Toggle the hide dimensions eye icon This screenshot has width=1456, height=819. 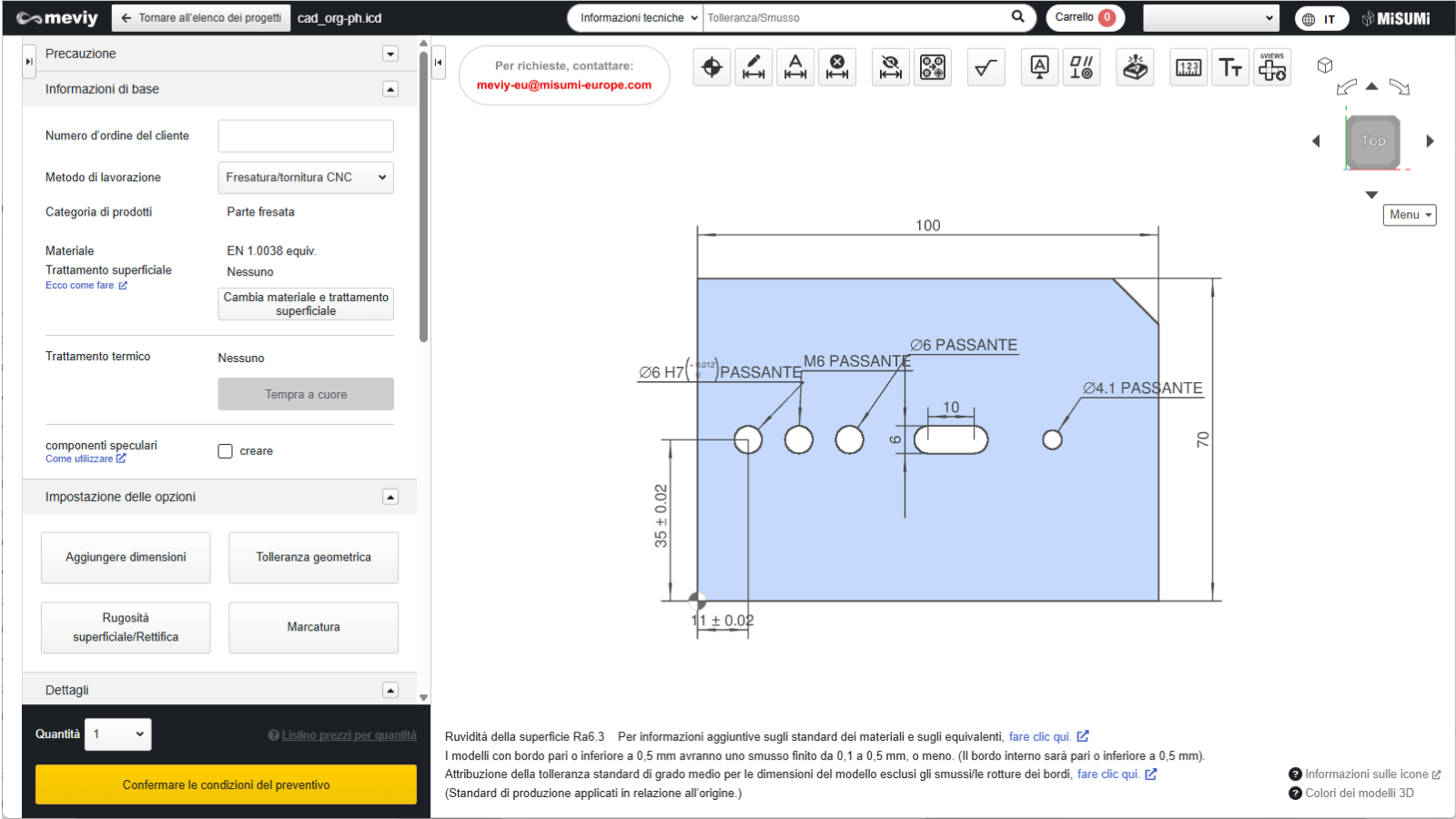[891, 67]
